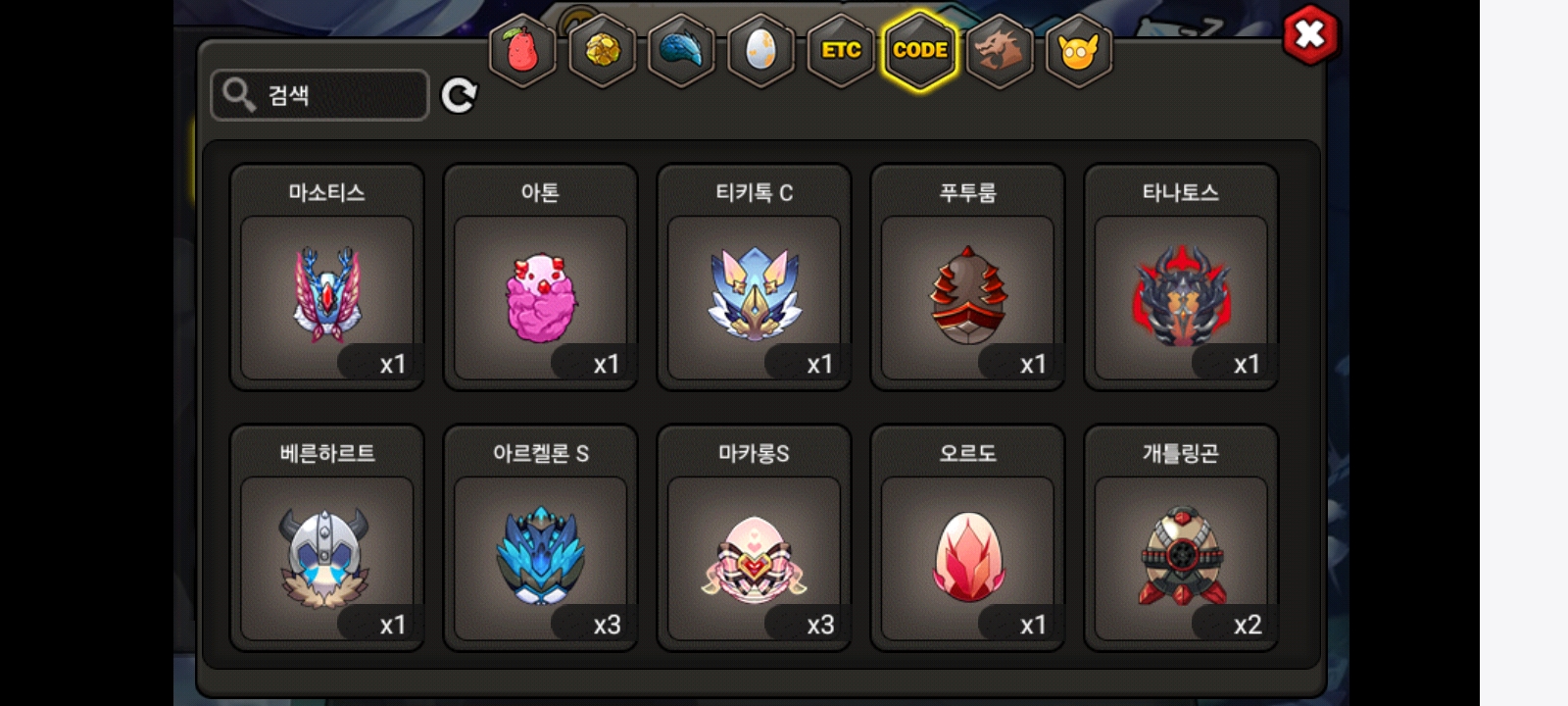The width and height of the screenshot is (1568, 706).
Task: Select the yellow owl face tab
Action: pyautogui.click(x=1078, y=50)
